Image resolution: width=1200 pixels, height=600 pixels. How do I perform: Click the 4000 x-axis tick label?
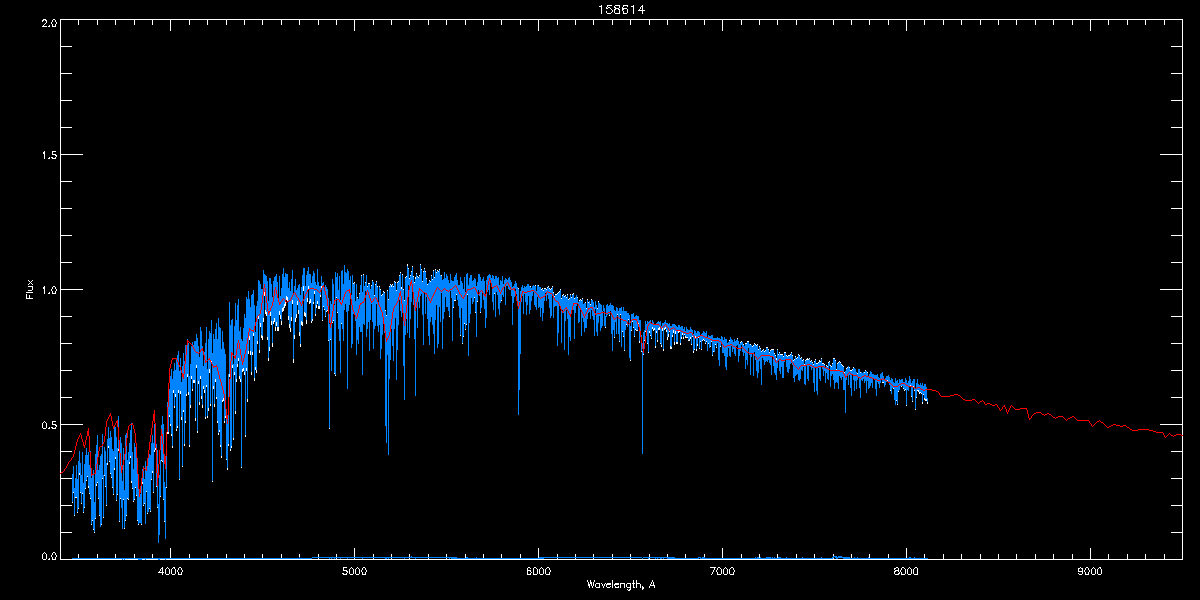point(171,572)
